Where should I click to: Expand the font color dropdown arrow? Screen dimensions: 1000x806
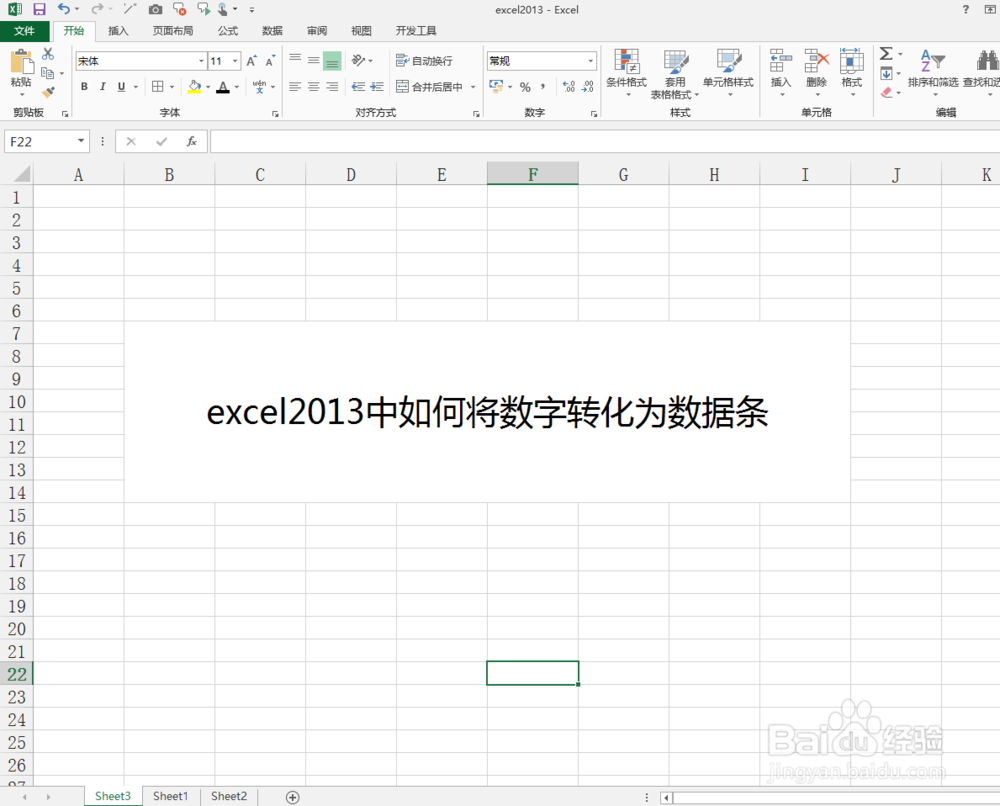(237, 87)
